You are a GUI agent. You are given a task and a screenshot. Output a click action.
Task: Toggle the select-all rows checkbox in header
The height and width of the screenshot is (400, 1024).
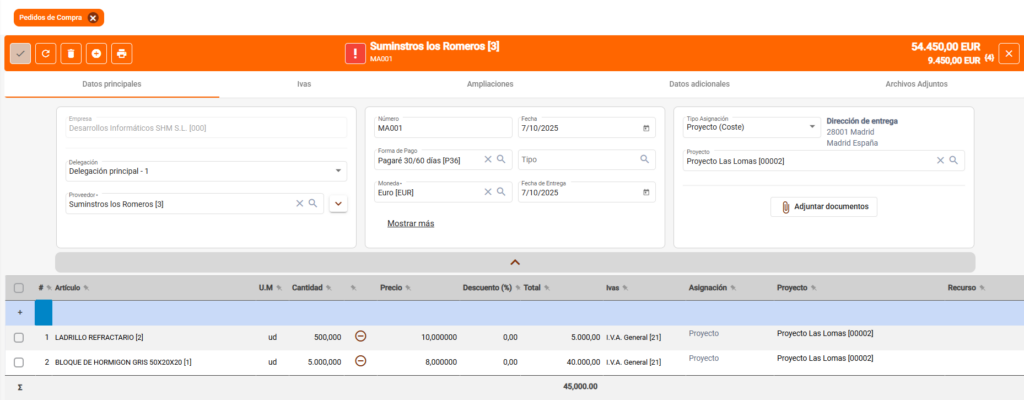pos(19,288)
